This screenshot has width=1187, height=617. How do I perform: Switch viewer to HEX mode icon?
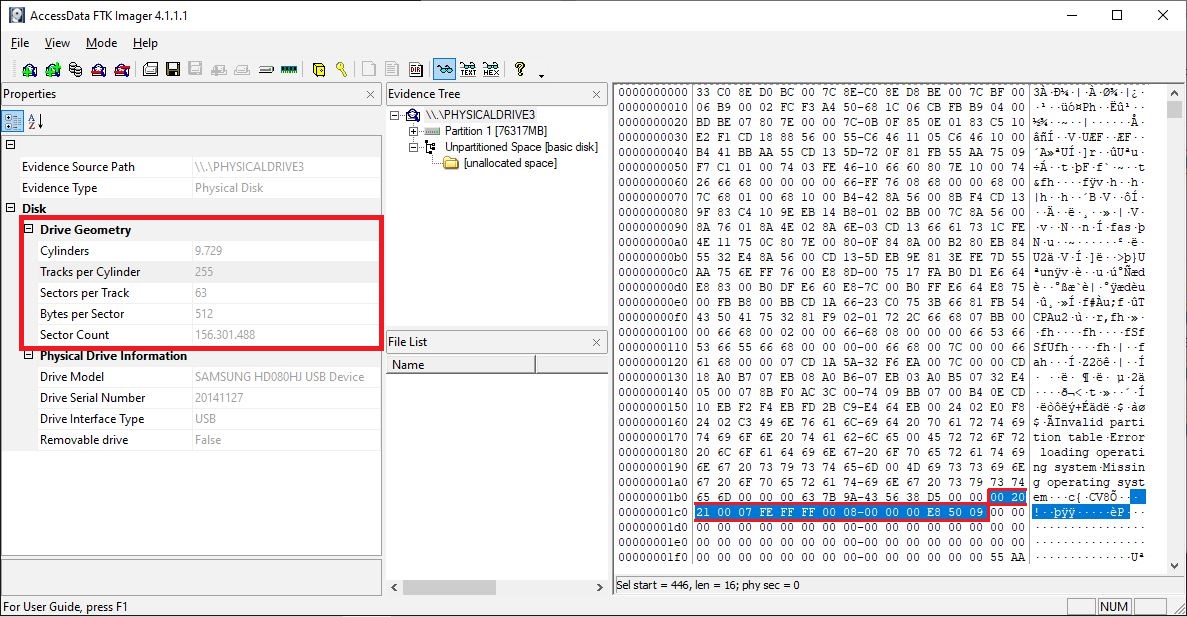point(491,70)
